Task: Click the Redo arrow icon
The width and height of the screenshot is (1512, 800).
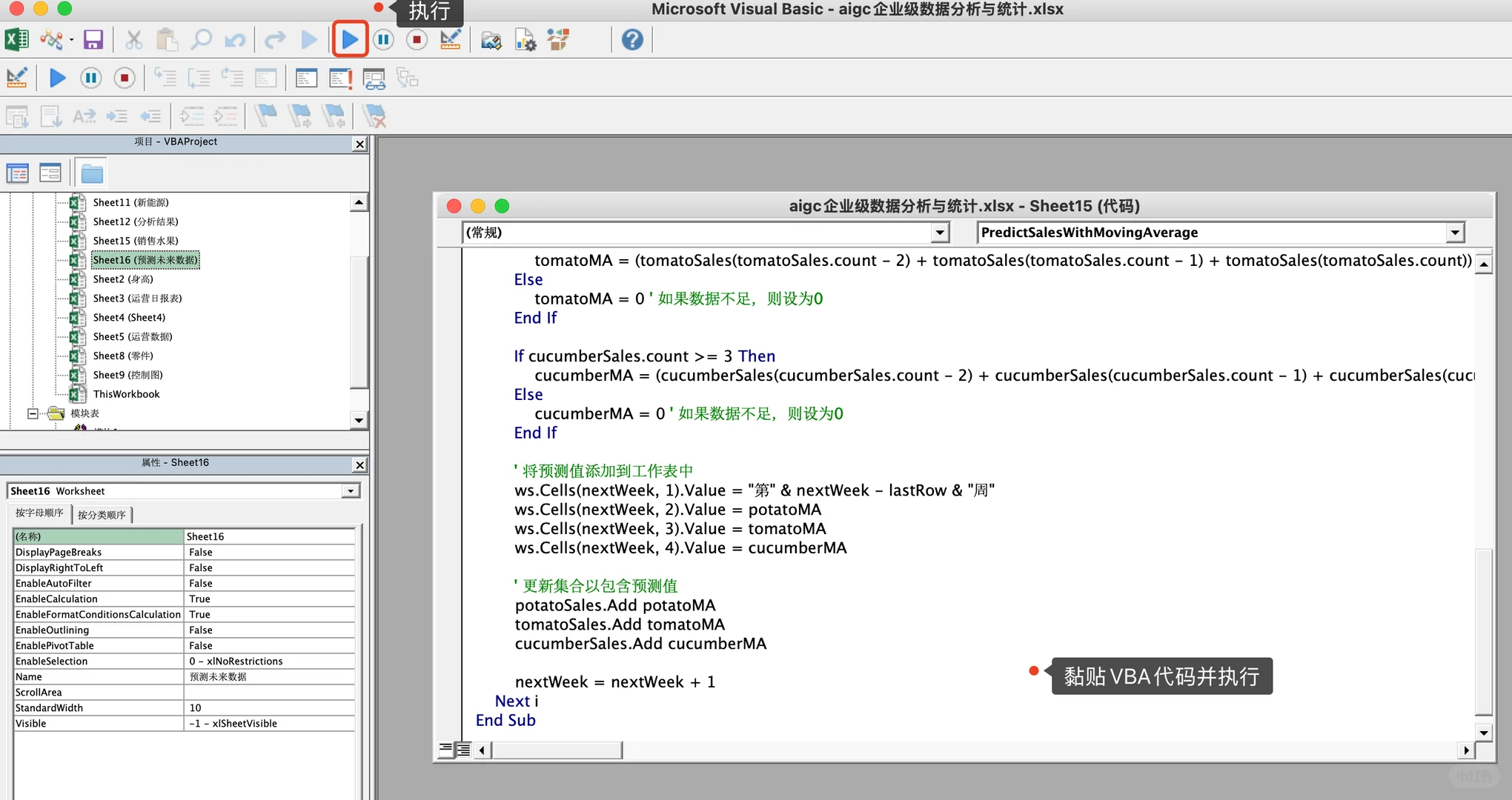Action: coord(275,39)
